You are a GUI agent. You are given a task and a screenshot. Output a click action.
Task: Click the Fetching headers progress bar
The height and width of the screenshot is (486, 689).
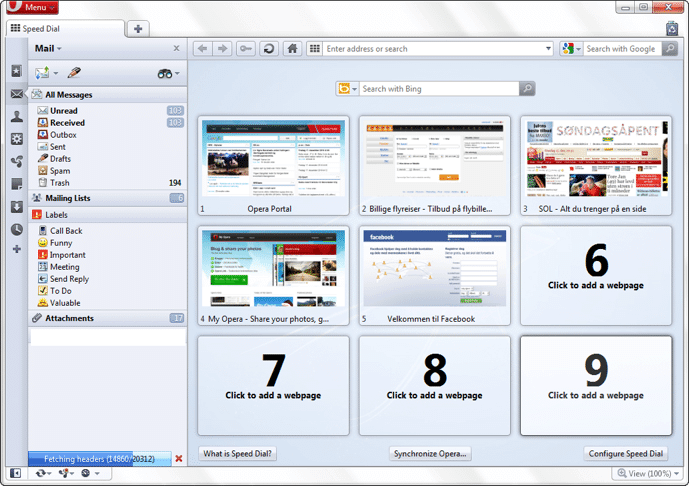[x=100, y=459]
